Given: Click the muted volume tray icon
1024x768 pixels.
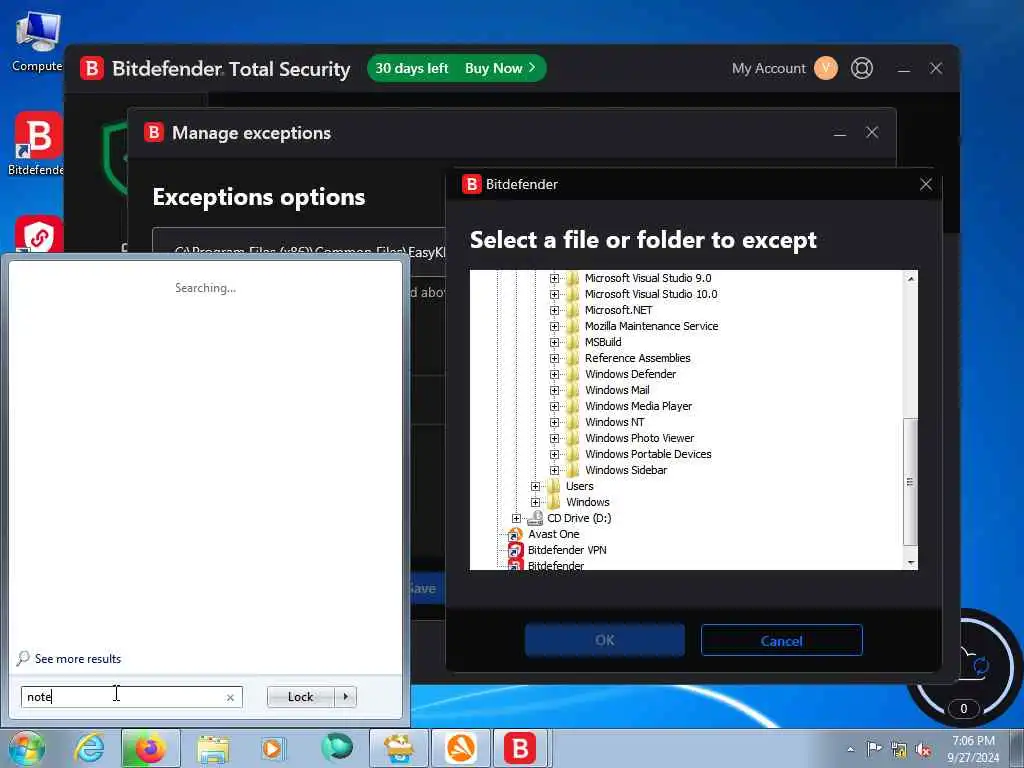Looking at the screenshot, I should click(x=924, y=750).
